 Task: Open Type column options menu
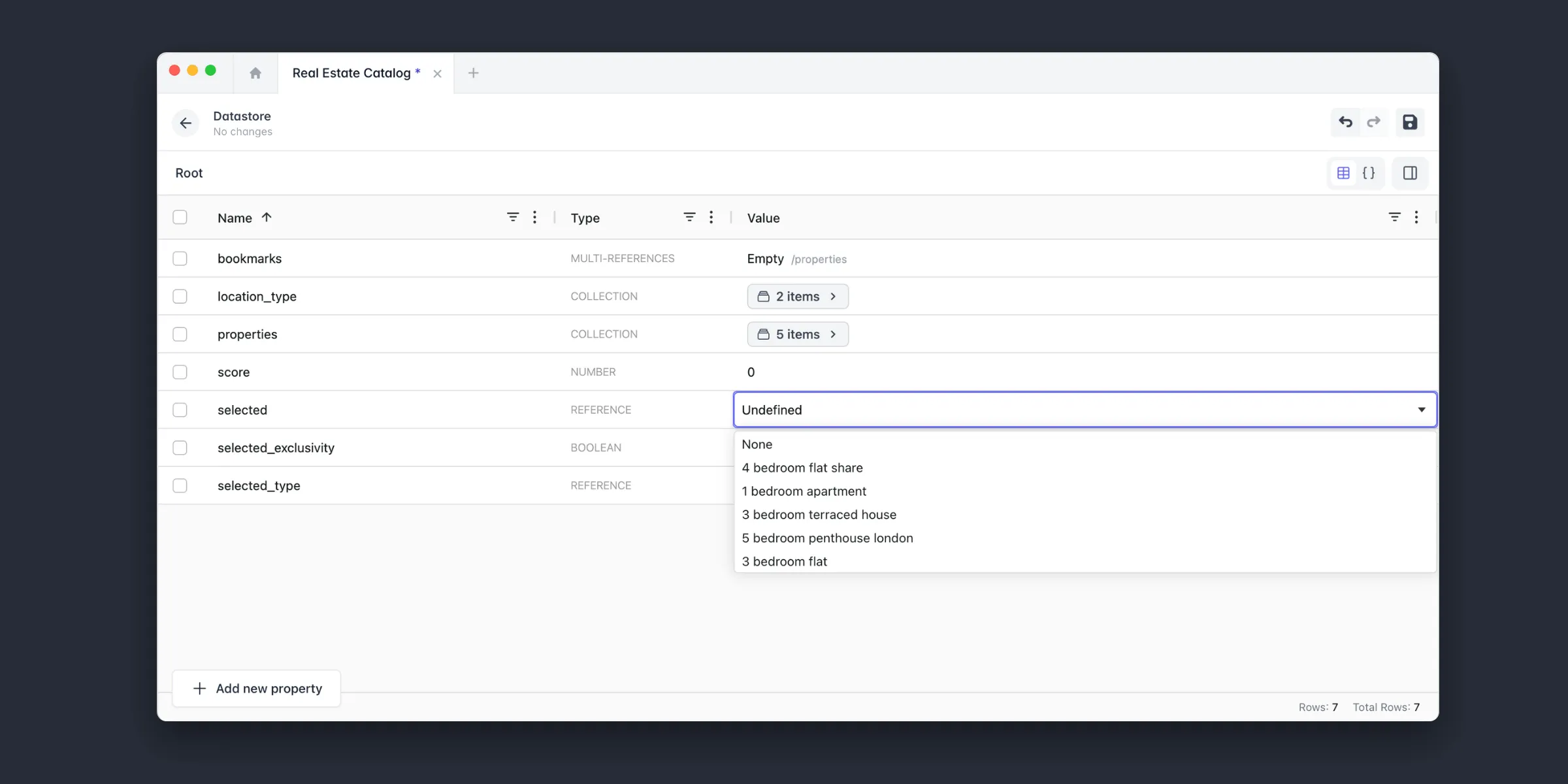coord(711,217)
